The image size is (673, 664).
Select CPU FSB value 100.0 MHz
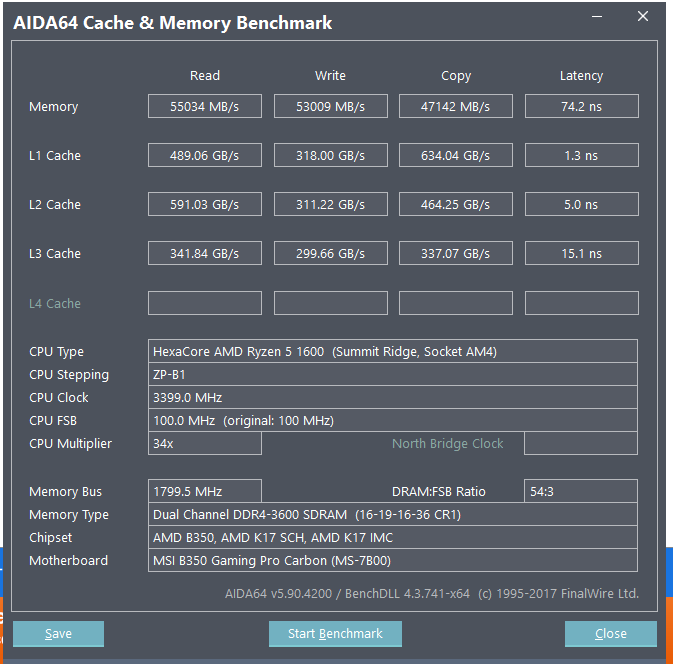point(393,420)
